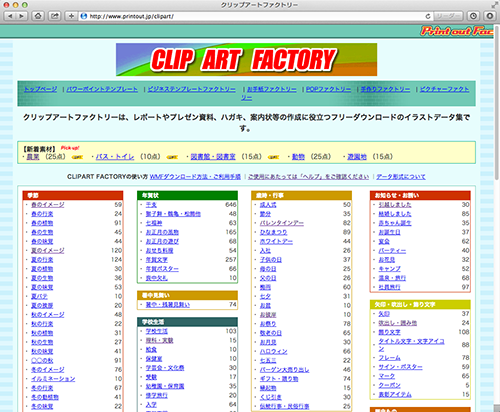Image resolution: width=500 pixels, height=412 pixels.
Task: Open the キャンプ category
Action: pyautogui.click(x=389, y=269)
